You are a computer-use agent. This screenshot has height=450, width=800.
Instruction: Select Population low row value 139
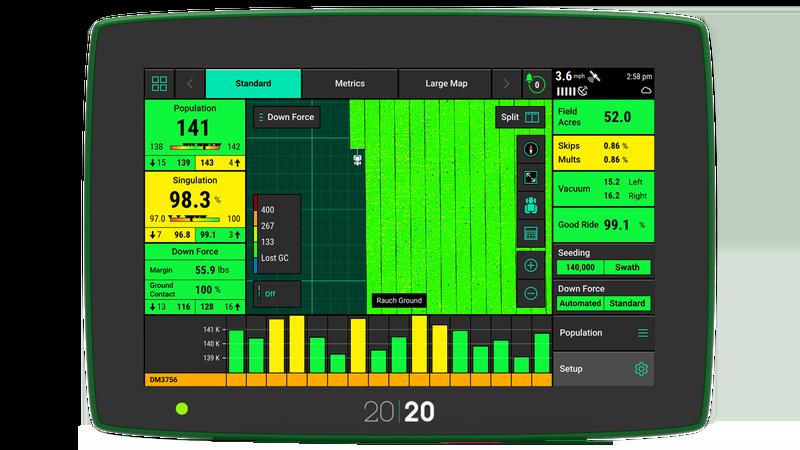(x=184, y=163)
